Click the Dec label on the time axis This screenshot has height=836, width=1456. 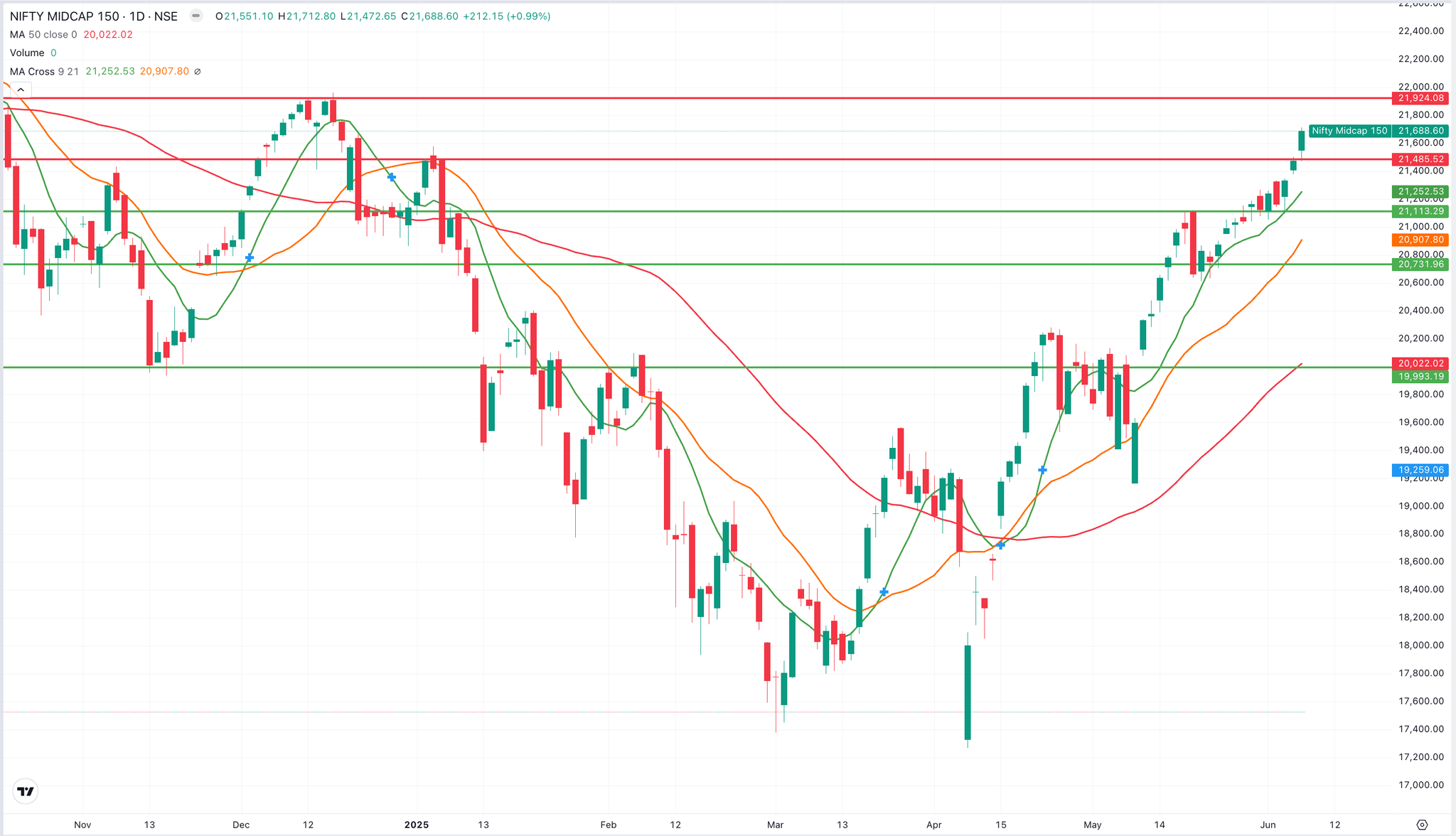(x=241, y=825)
